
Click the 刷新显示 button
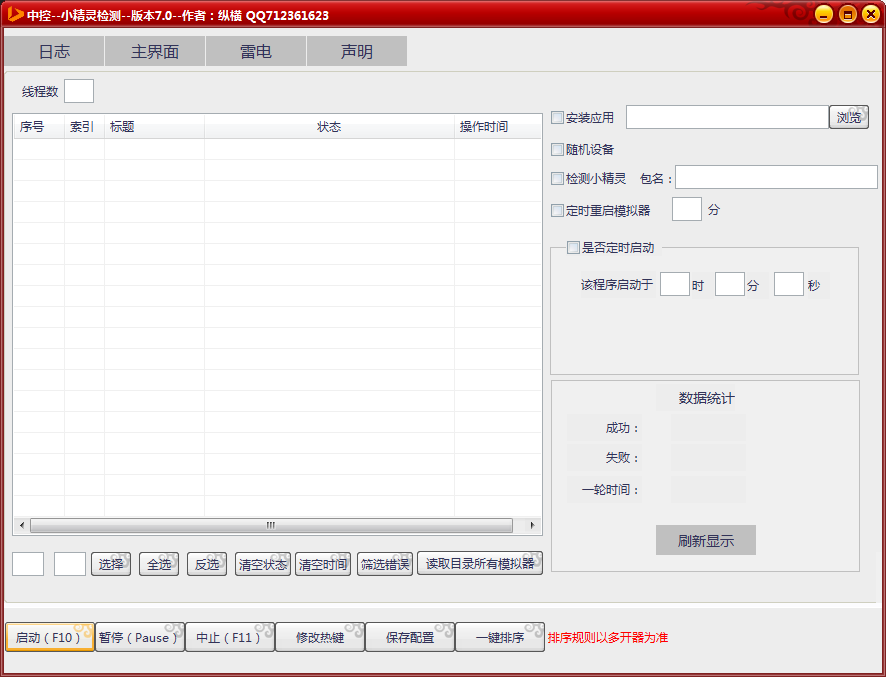click(706, 540)
